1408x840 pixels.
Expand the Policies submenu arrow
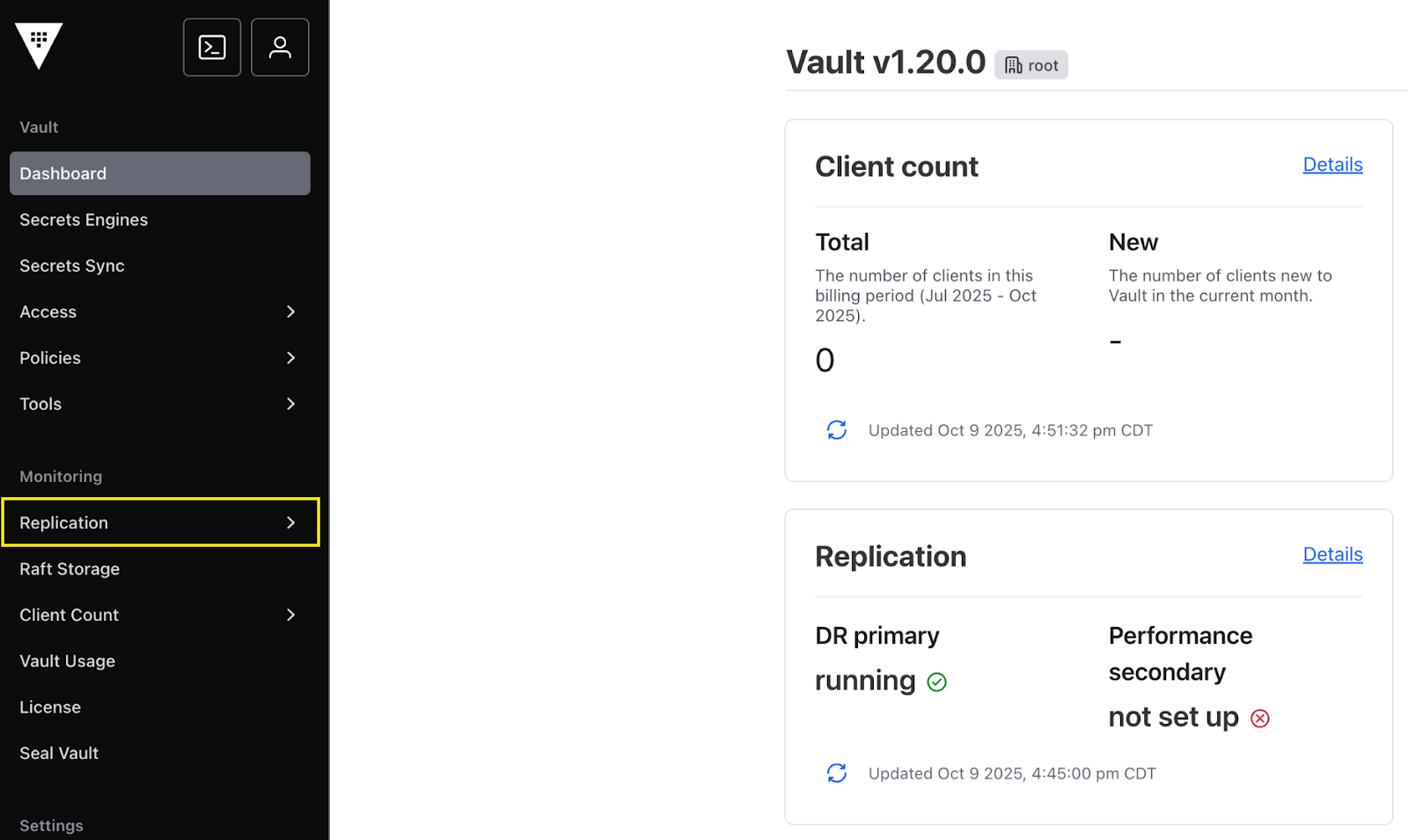[290, 358]
